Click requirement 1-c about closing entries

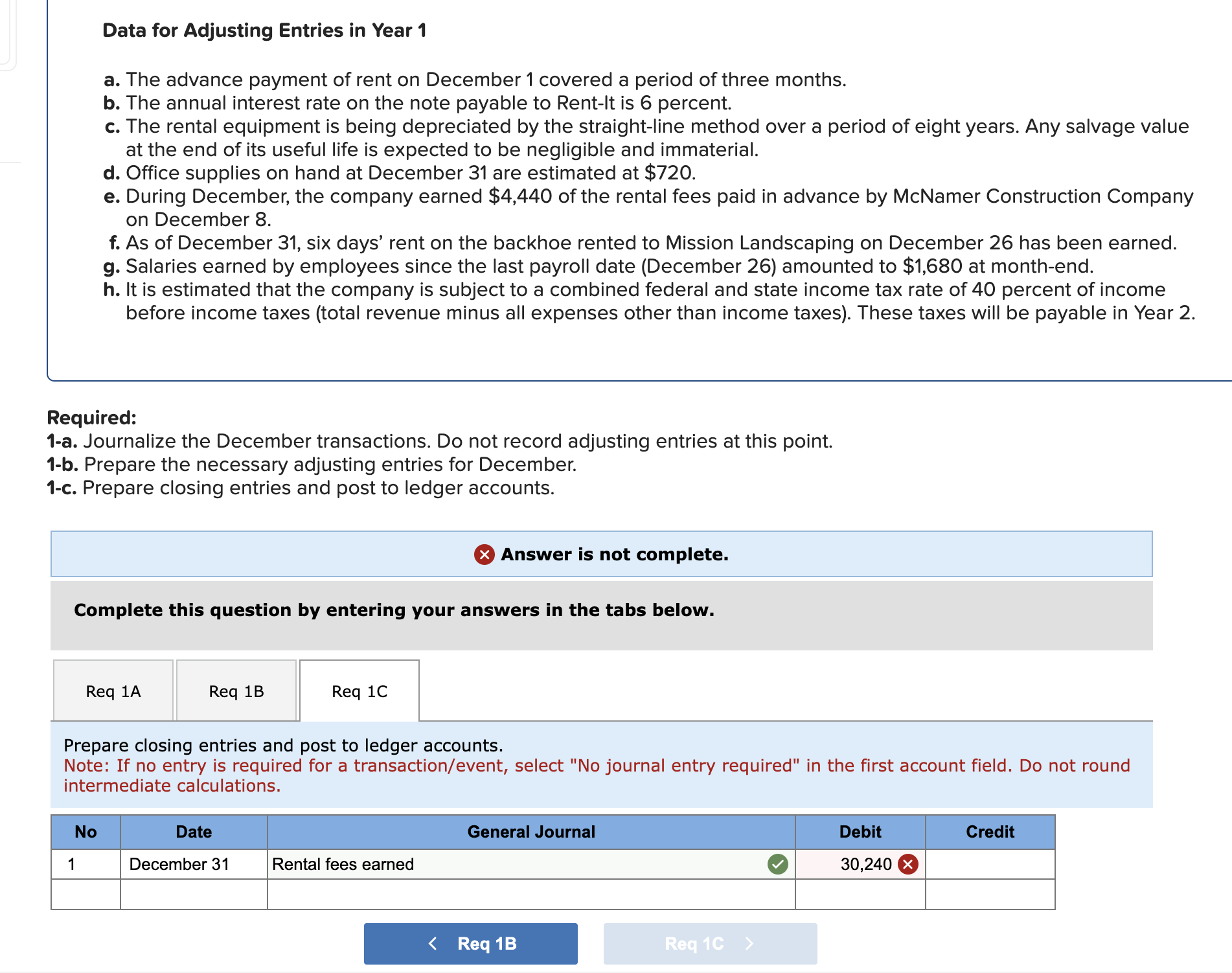coord(301,488)
